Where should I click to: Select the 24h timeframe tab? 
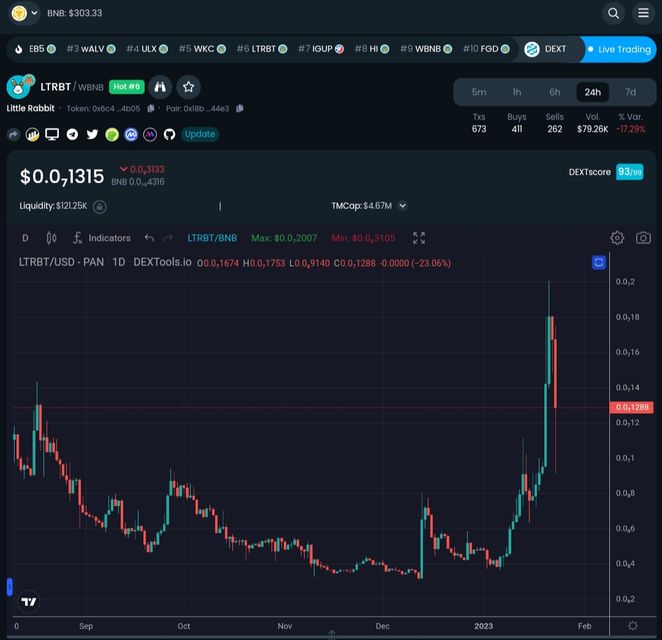(x=593, y=92)
